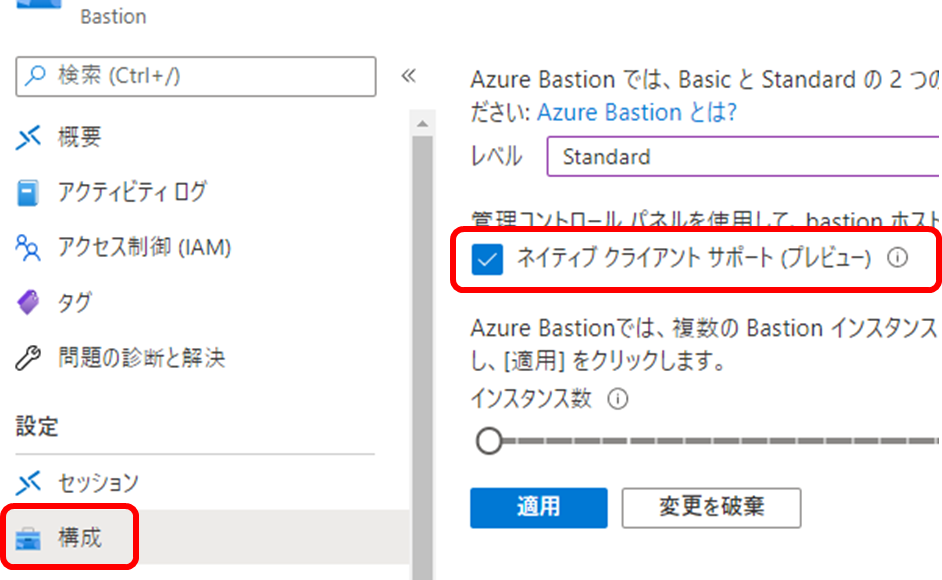
Task: Click the sidebar vertical scrollbar thumb
Action: click(422, 358)
